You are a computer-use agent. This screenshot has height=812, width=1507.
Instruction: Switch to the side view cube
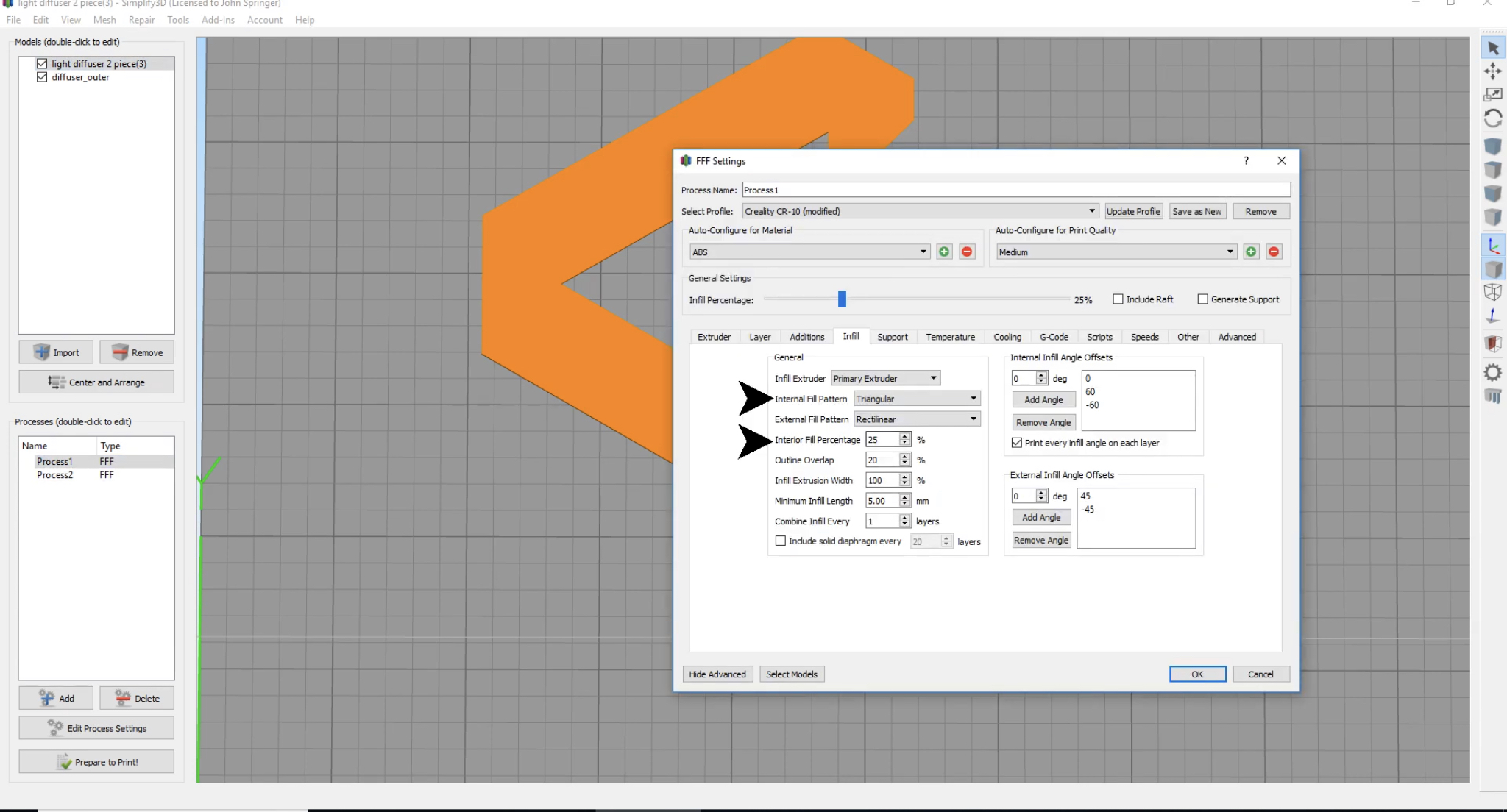(x=1492, y=217)
